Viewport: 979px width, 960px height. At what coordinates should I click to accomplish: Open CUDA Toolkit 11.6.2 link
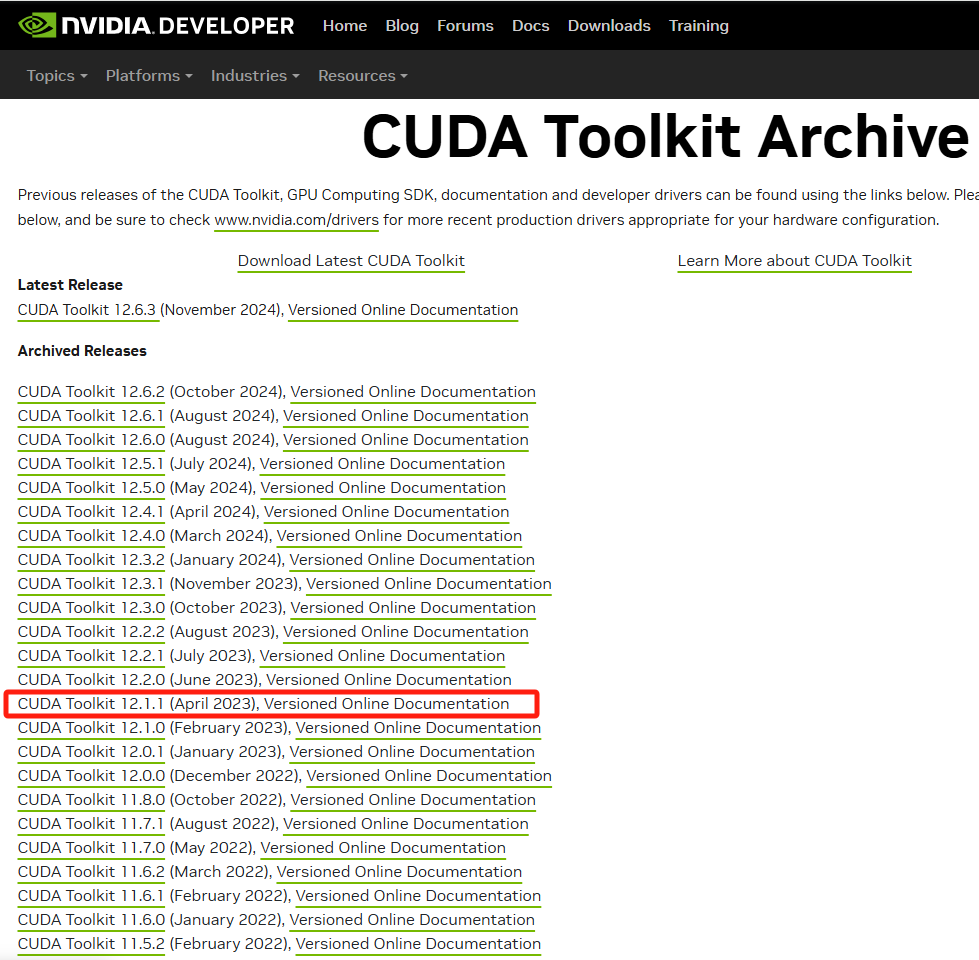91,873
